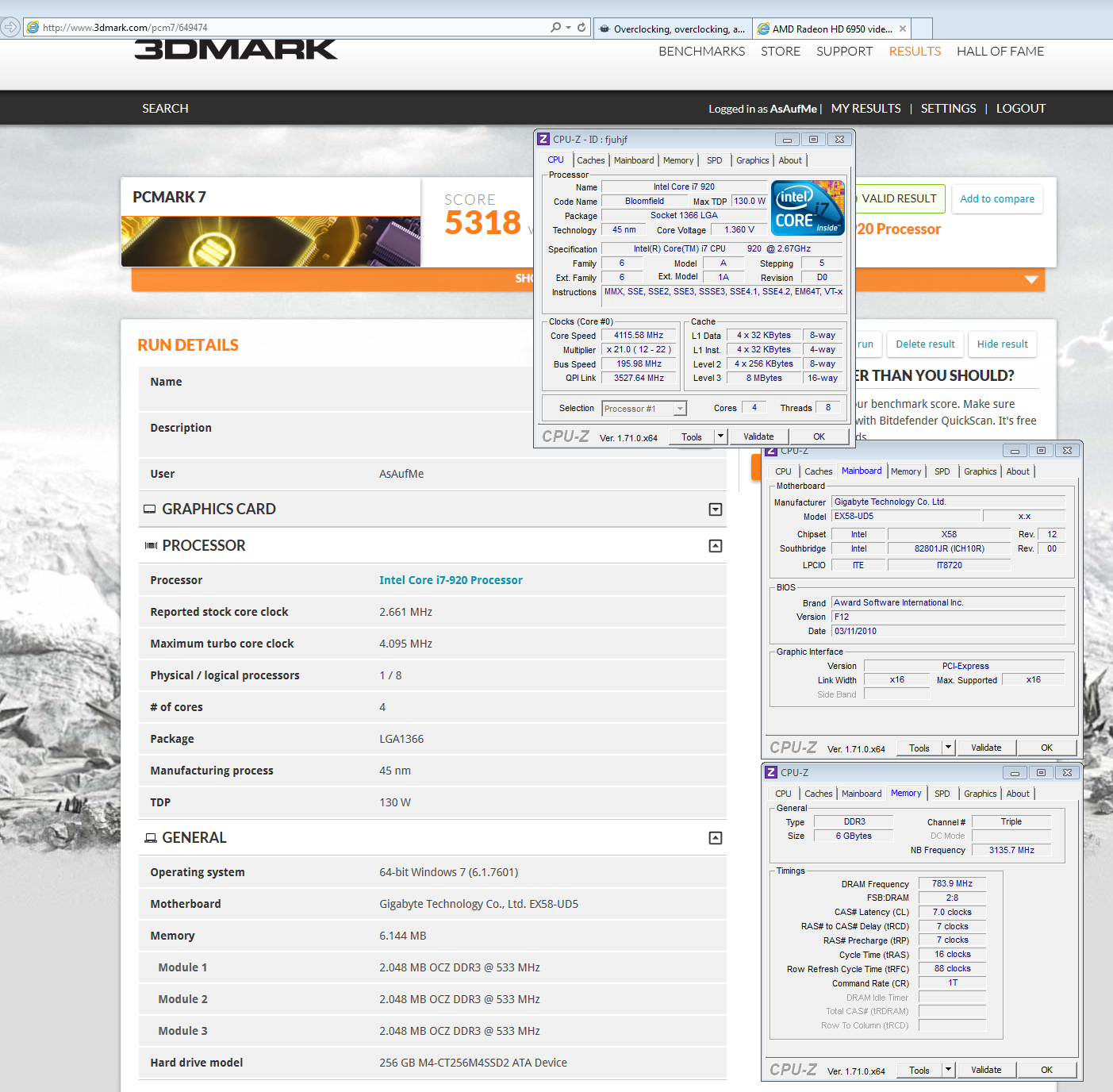Maximize the CPU-Z Memory window
The width and height of the screenshot is (1113, 1092).
tap(1041, 772)
